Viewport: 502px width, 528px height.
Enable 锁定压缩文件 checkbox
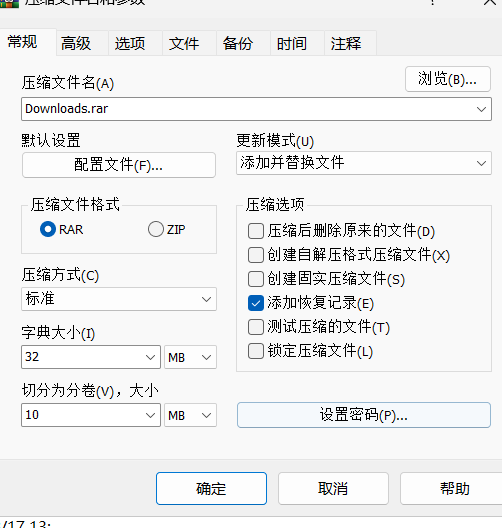(x=256, y=351)
